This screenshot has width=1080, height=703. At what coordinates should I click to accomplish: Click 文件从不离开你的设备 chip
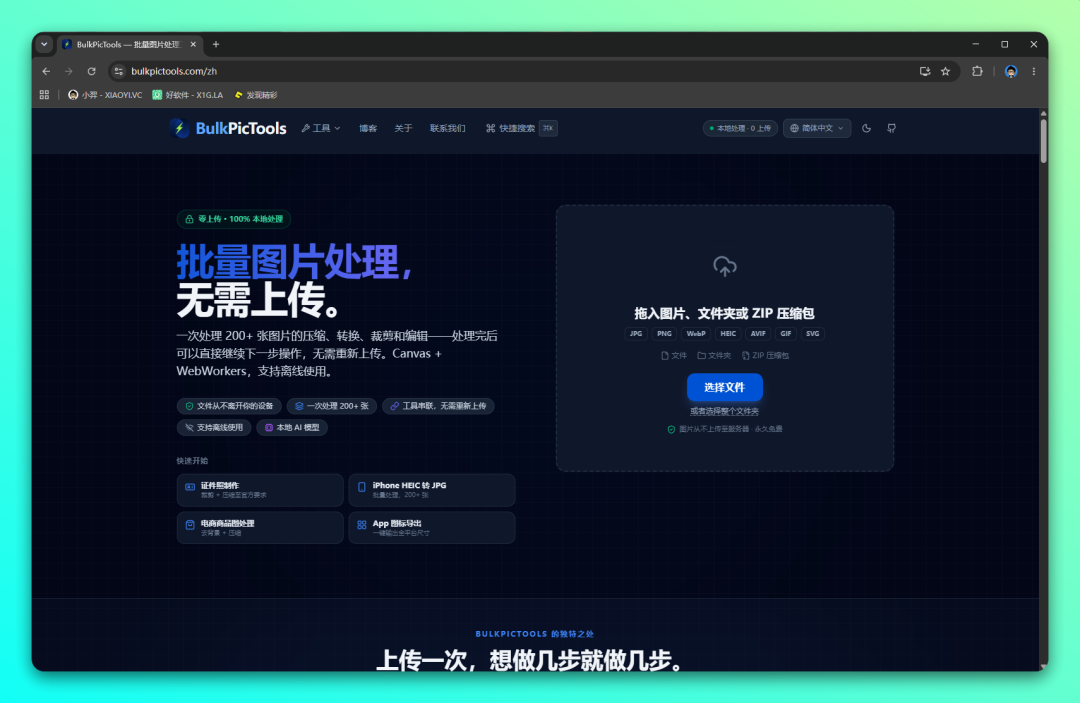pyautogui.click(x=229, y=406)
